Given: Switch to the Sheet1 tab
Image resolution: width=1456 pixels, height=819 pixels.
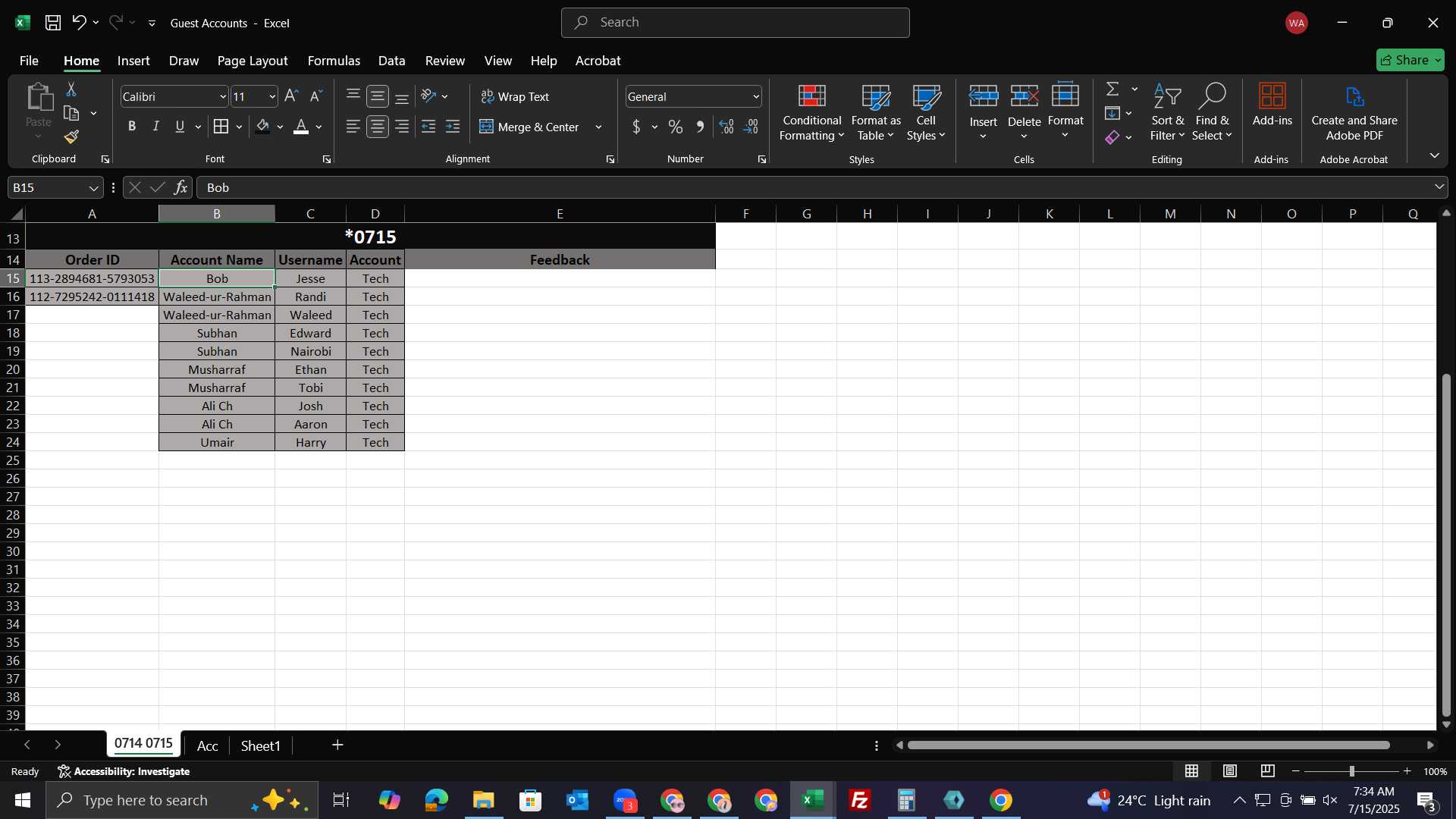Looking at the screenshot, I should [x=260, y=746].
